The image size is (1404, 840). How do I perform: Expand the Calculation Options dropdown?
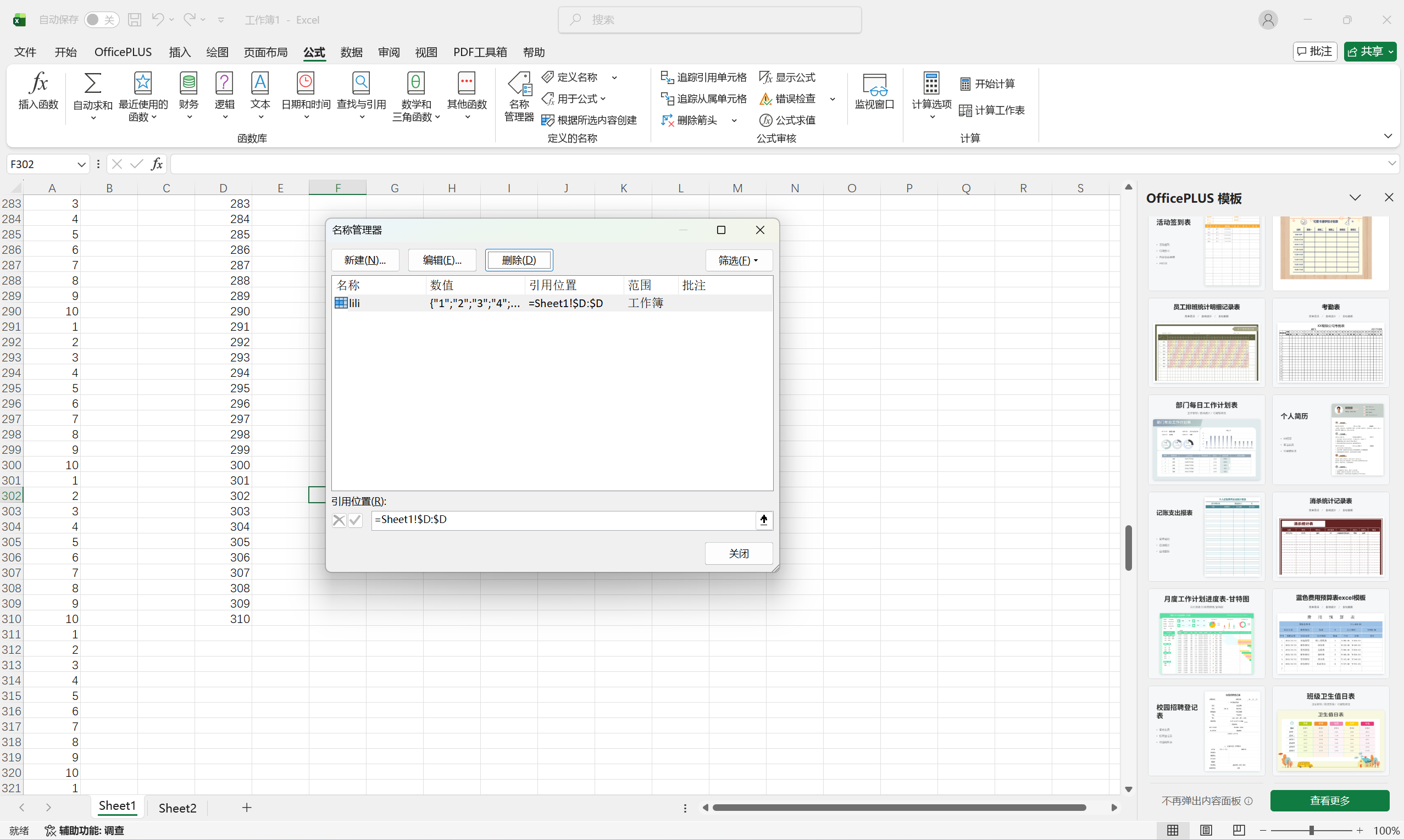(x=931, y=117)
